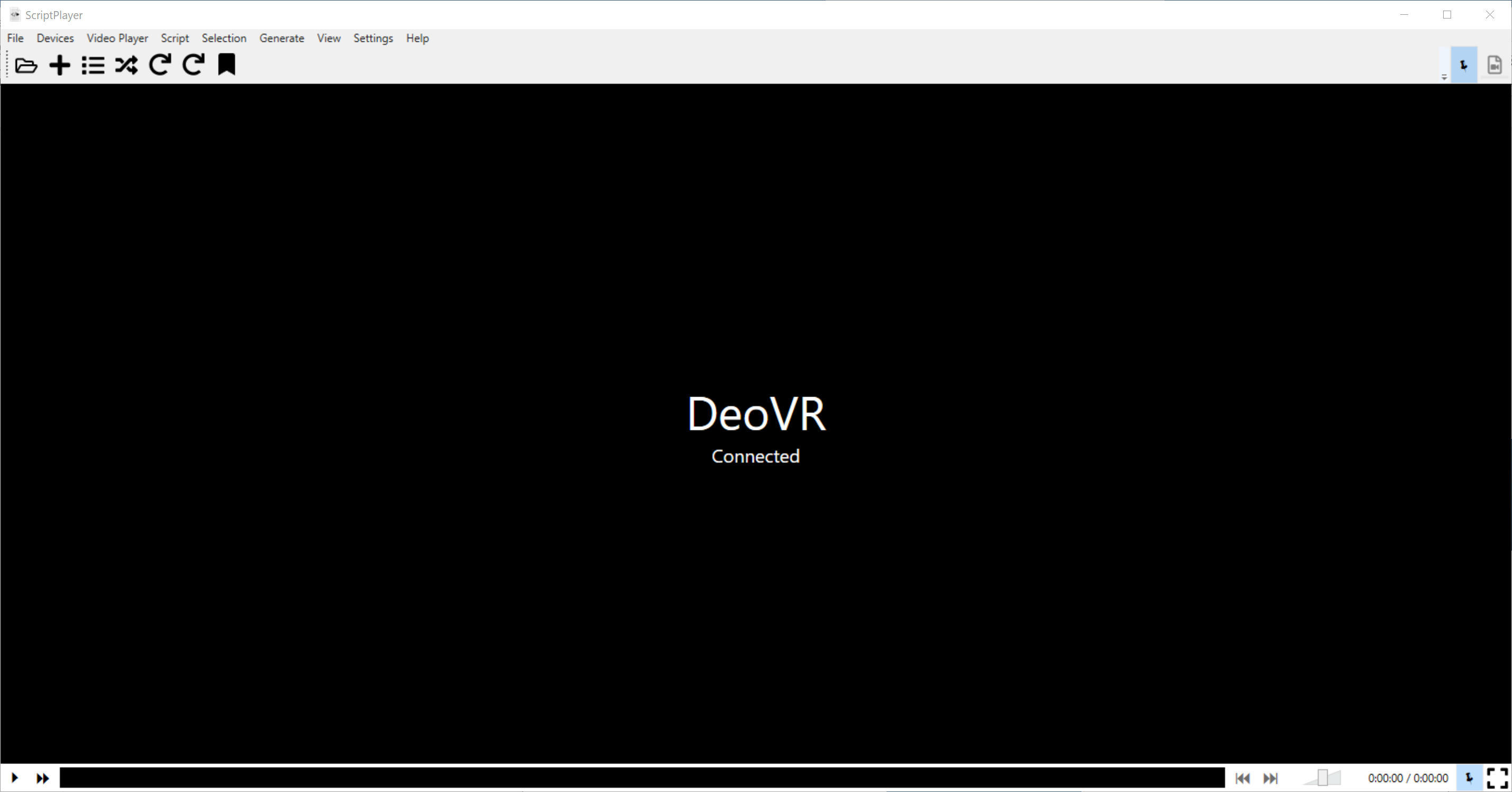Click the video file icon in toolbar
Viewport: 1512px width, 792px height.
(1495, 65)
